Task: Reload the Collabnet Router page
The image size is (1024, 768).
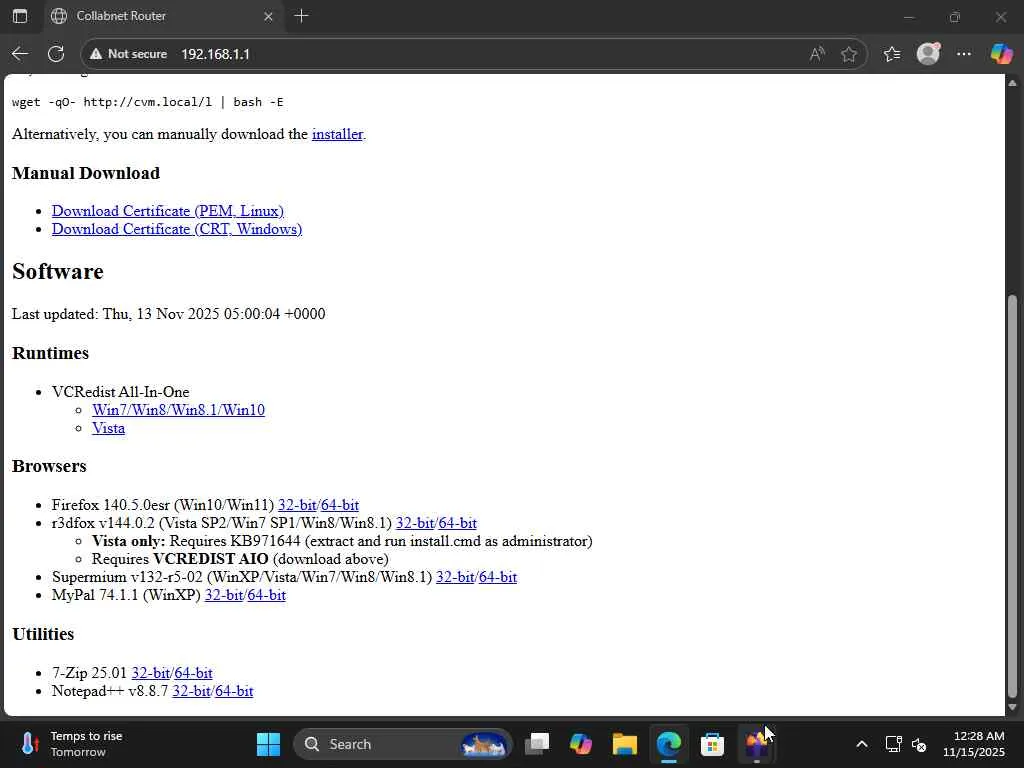Action: tap(56, 54)
